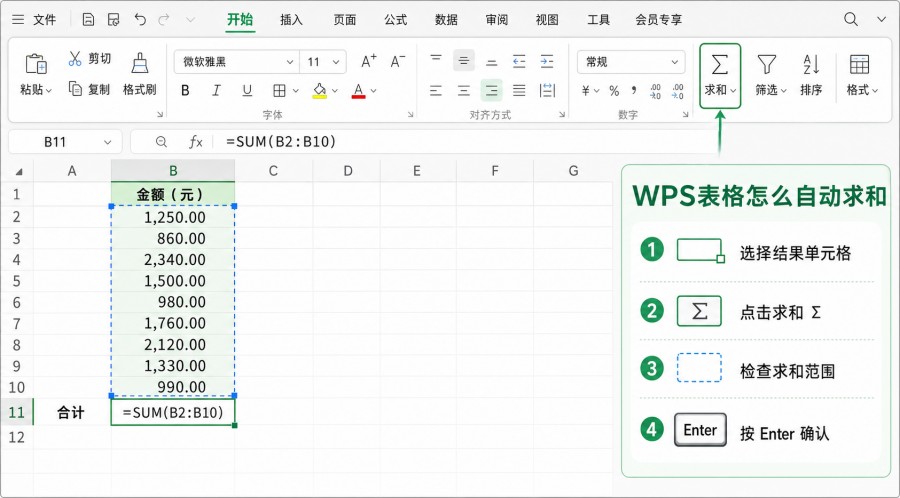The image size is (900, 498).
Task: Open the 审阅 tab
Action: pos(496,20)
